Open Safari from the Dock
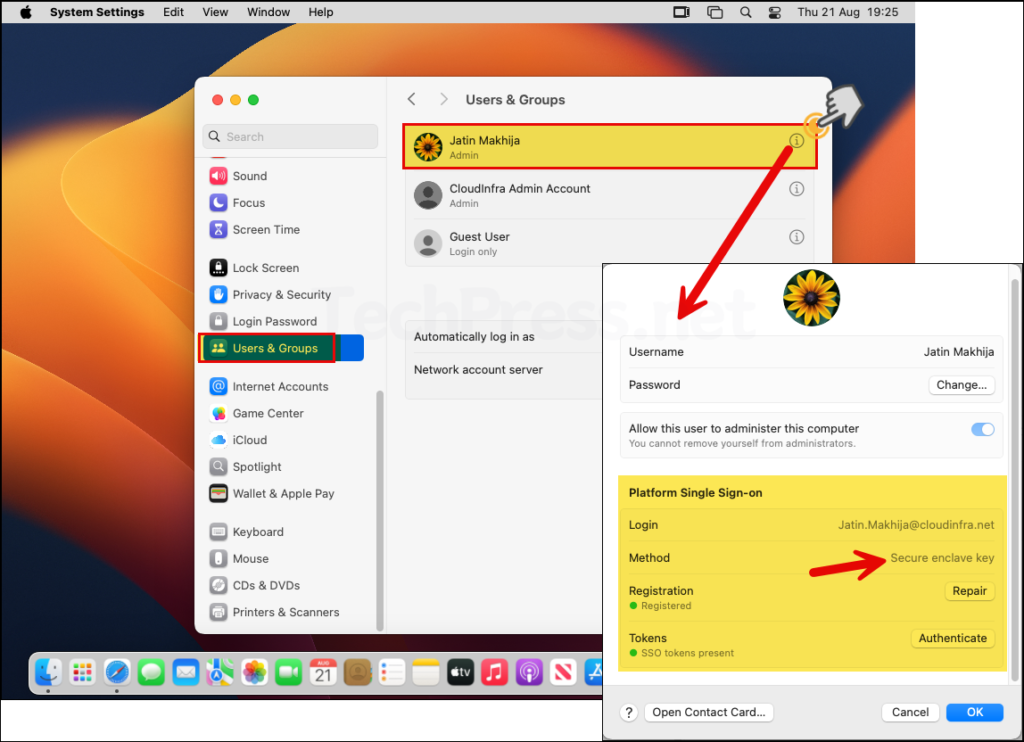1024x742 pixels. point(117,672)
